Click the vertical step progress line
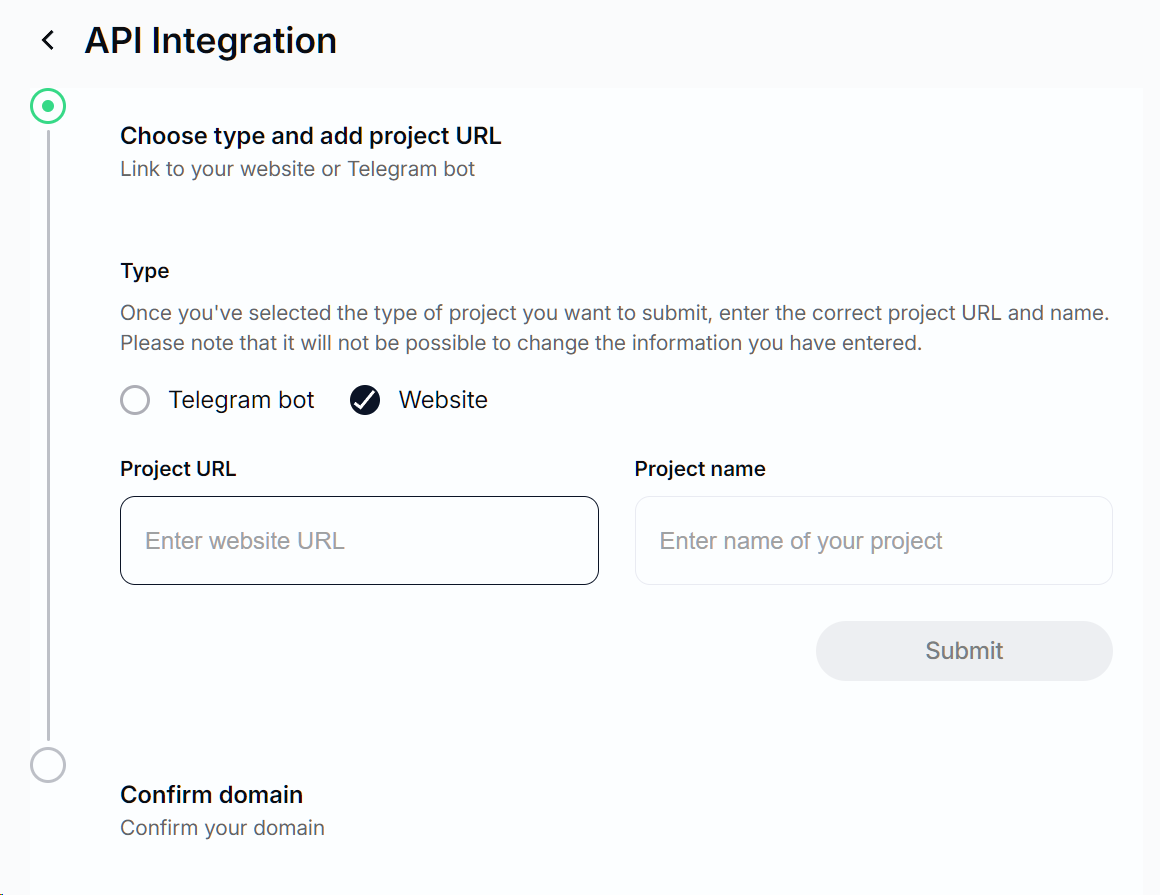 [x=48, y=430]
